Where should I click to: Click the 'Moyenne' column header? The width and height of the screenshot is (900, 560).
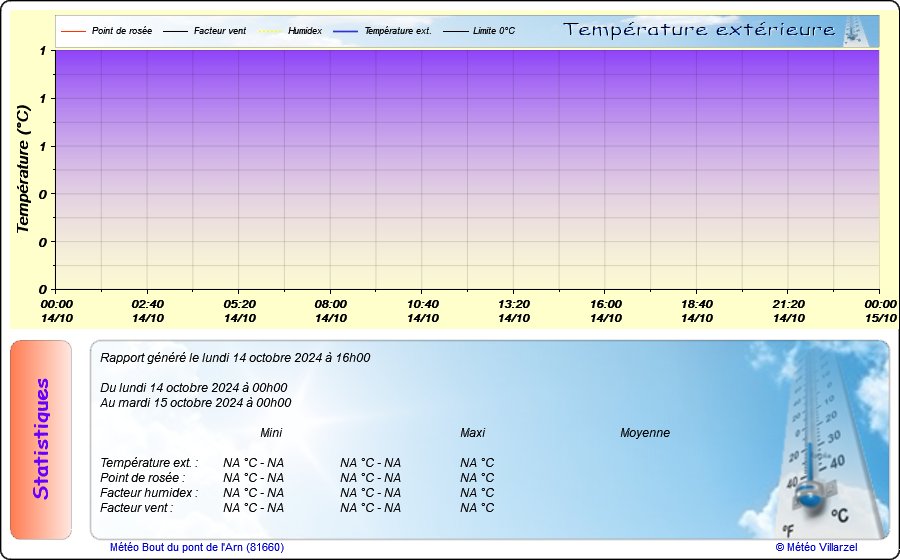pyautogui.click(x=645, y=433)
